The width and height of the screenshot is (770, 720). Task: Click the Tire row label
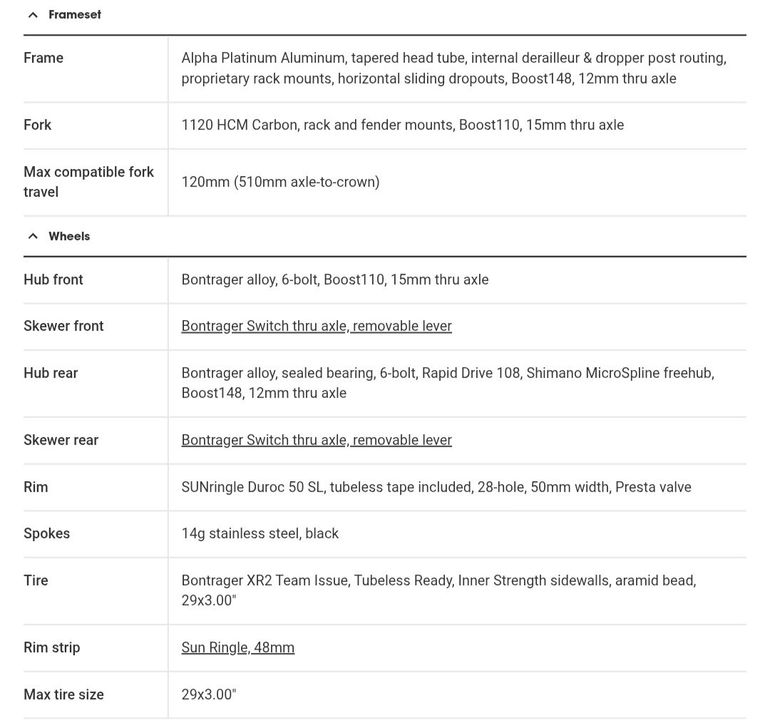pos(36,581)
